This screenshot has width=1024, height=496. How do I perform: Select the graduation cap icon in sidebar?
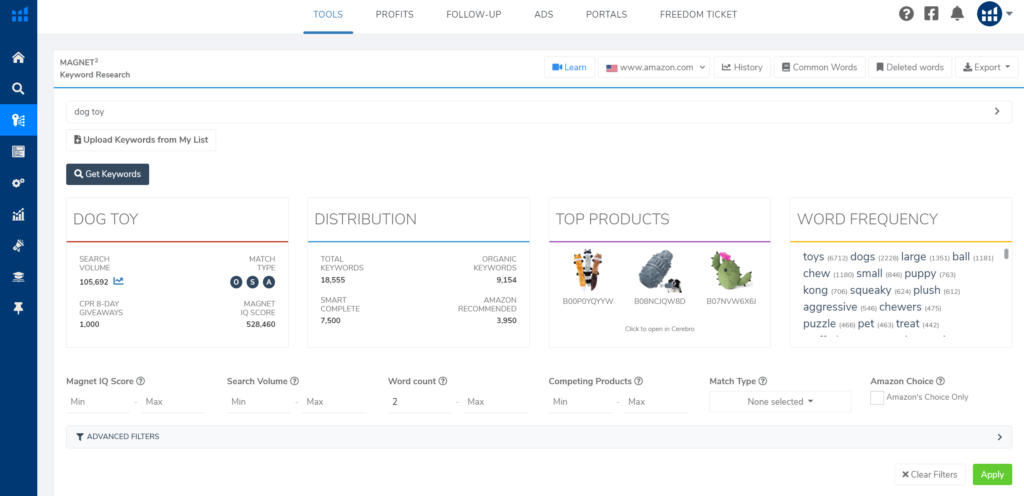(x=18, y=277)
